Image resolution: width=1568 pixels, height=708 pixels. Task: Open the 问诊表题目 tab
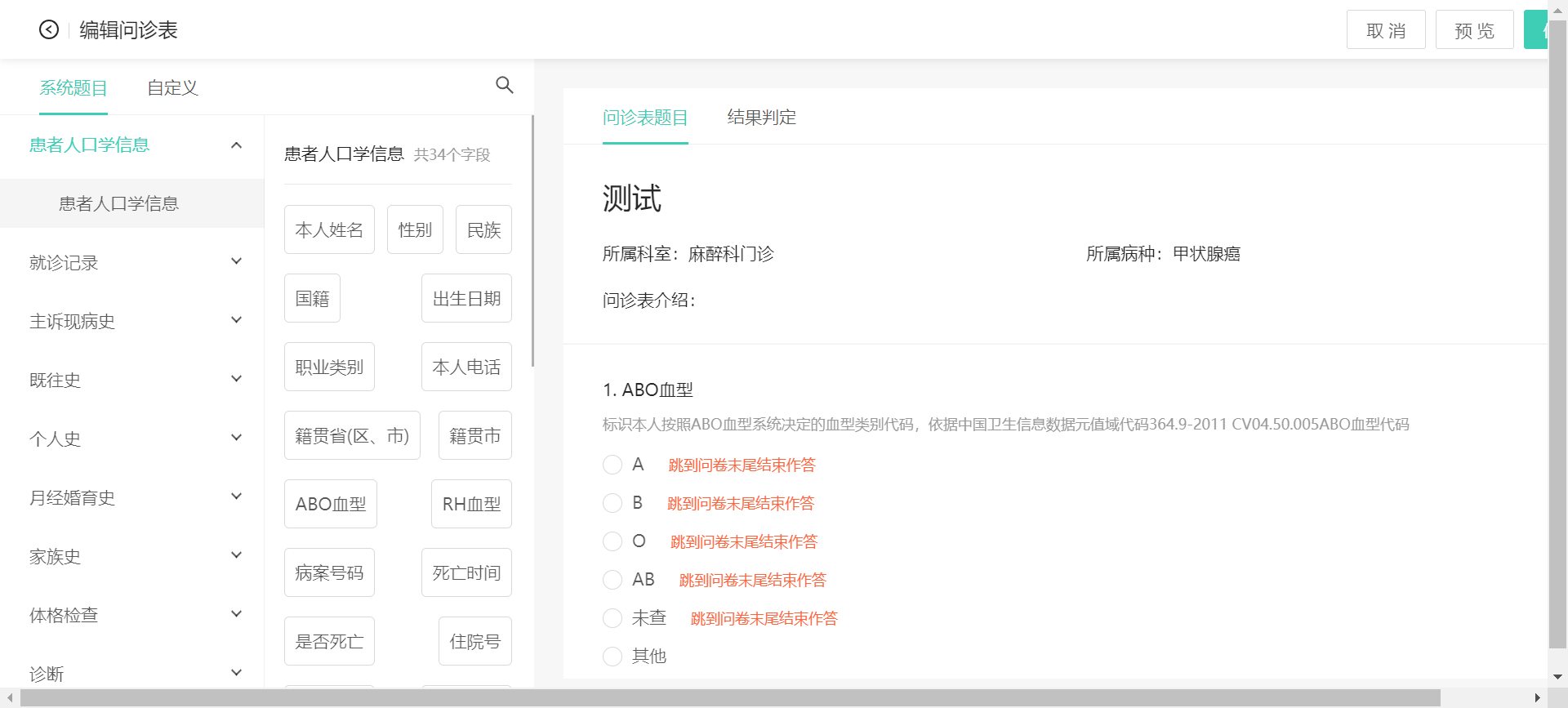tap(645, 118)
